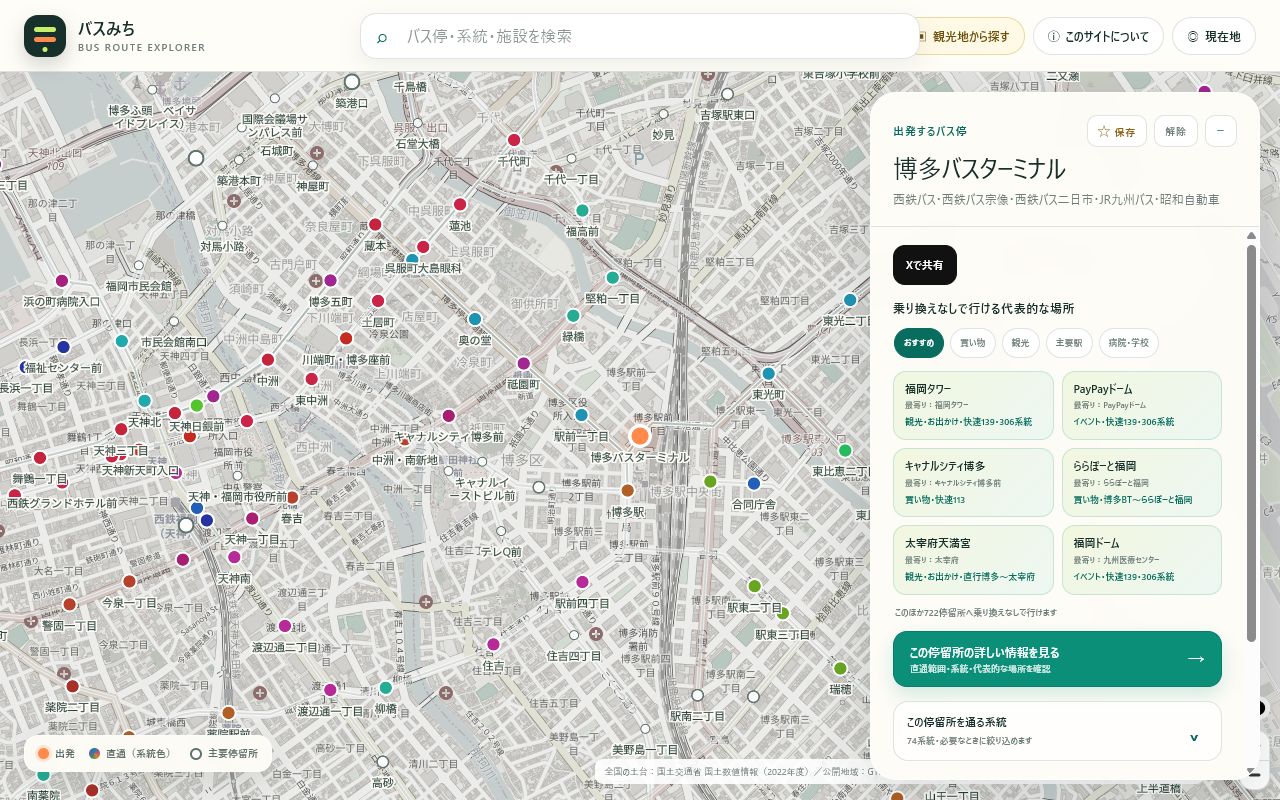The width and height of the screenshot is (1280, 800).
Task: Click the red marker at 千代町
Action: click(x=514, y=140)
